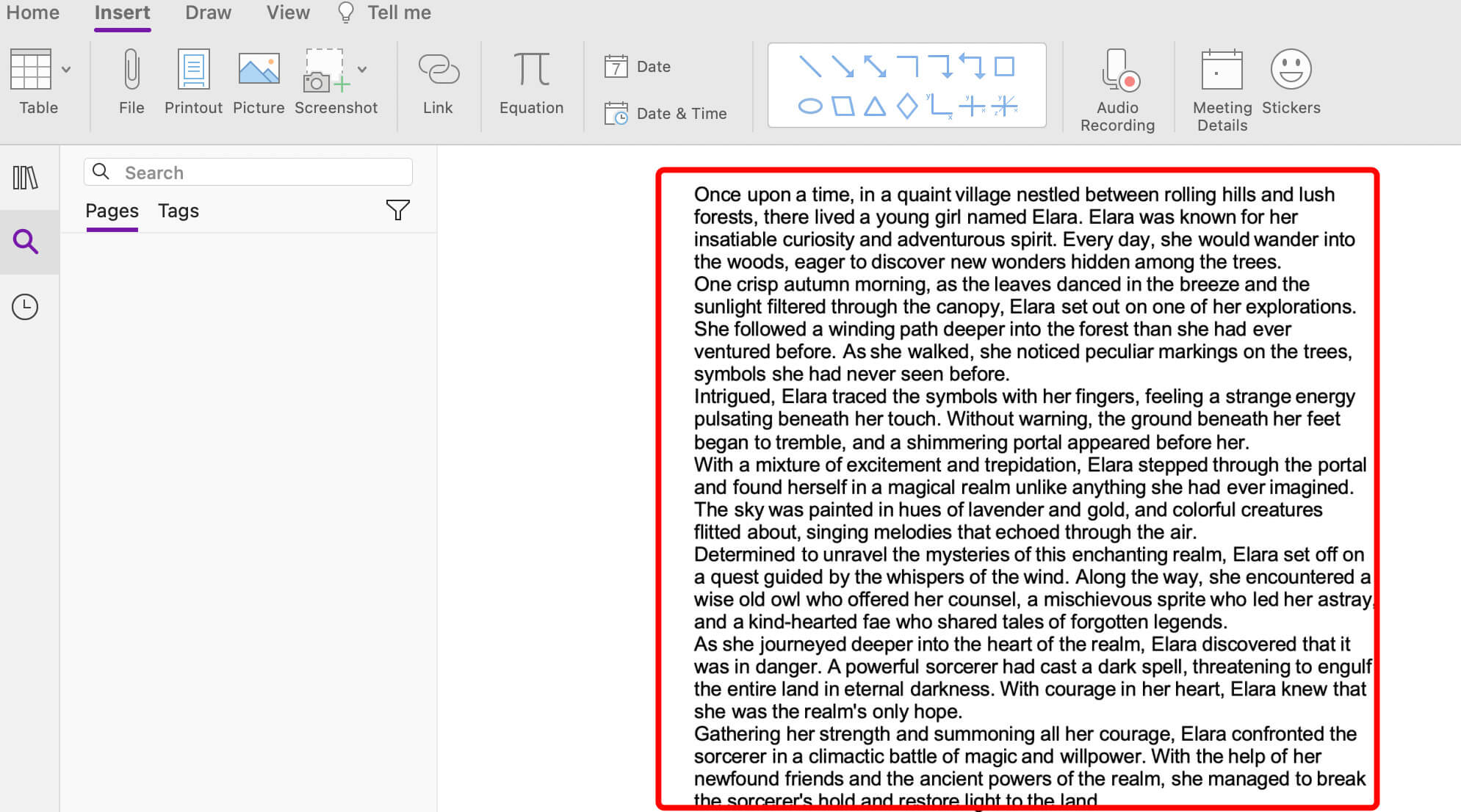
Task: Insert a file attachment with paperclip icon
Action: (x=131, y=81)
